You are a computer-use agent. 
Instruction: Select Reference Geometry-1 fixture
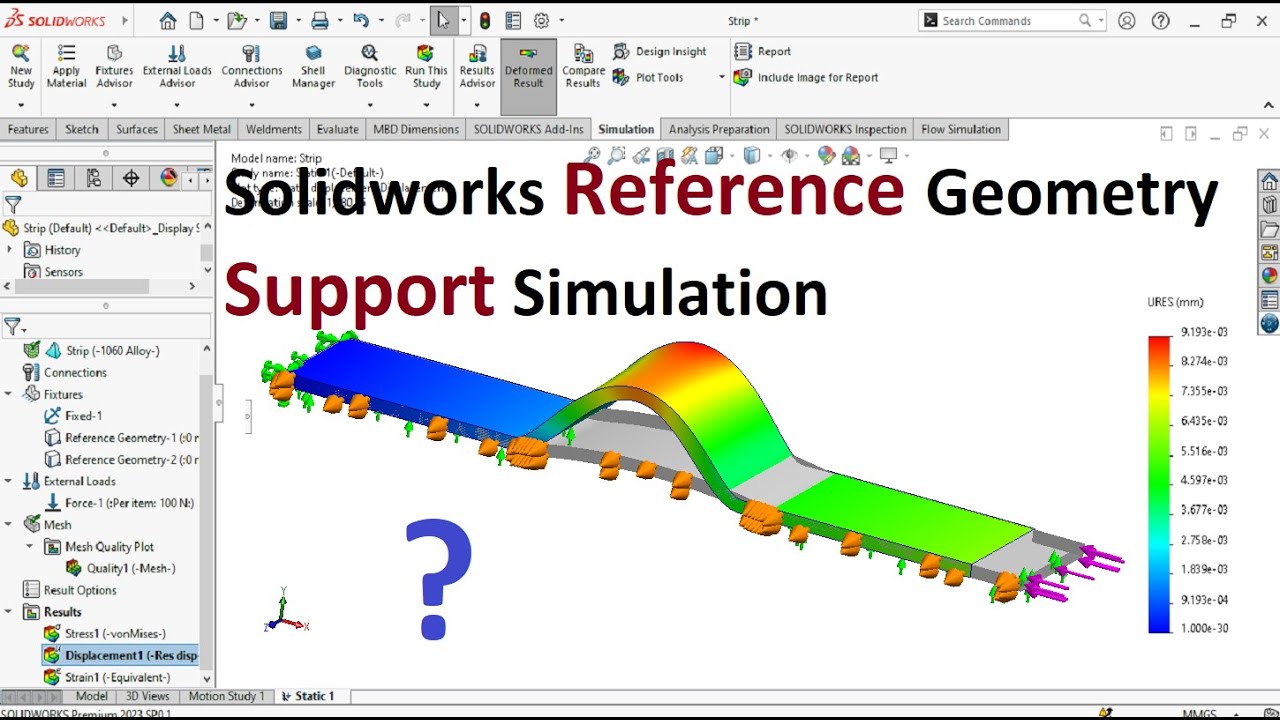pyautogui.click(x=122, y=438)
